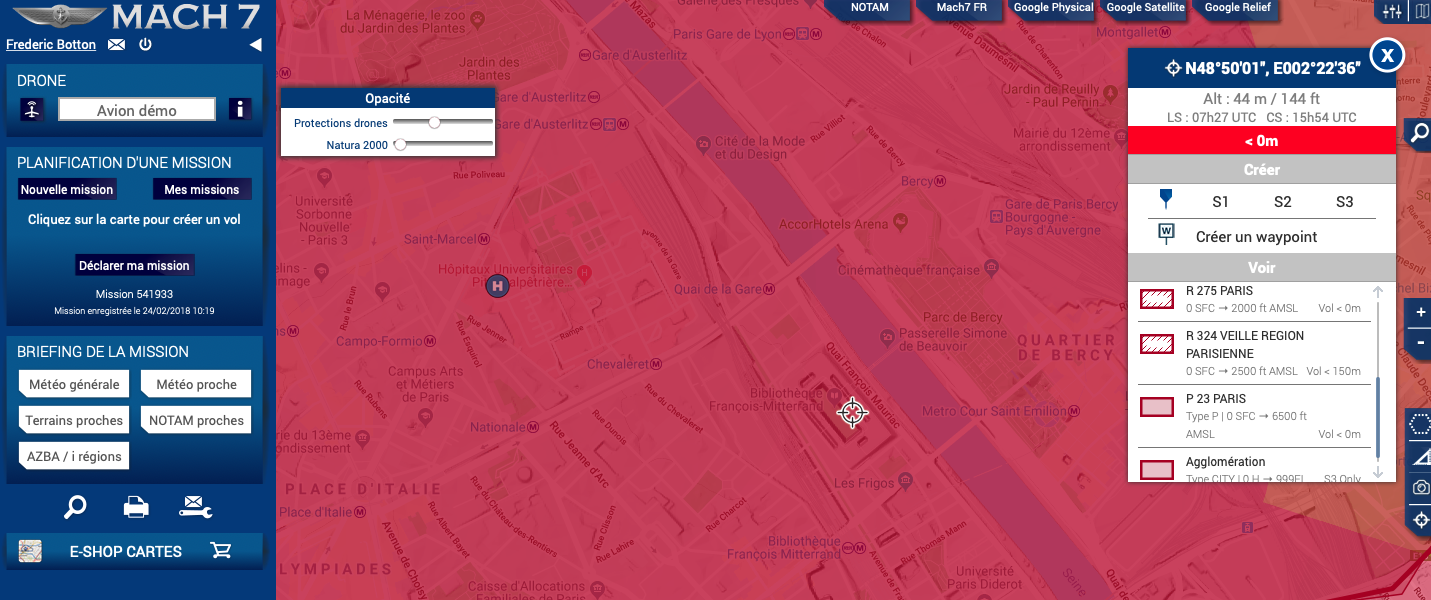Click the folded map icon at top right
The height and width of the screenshot is (600, 1431).
point(1421,12)
